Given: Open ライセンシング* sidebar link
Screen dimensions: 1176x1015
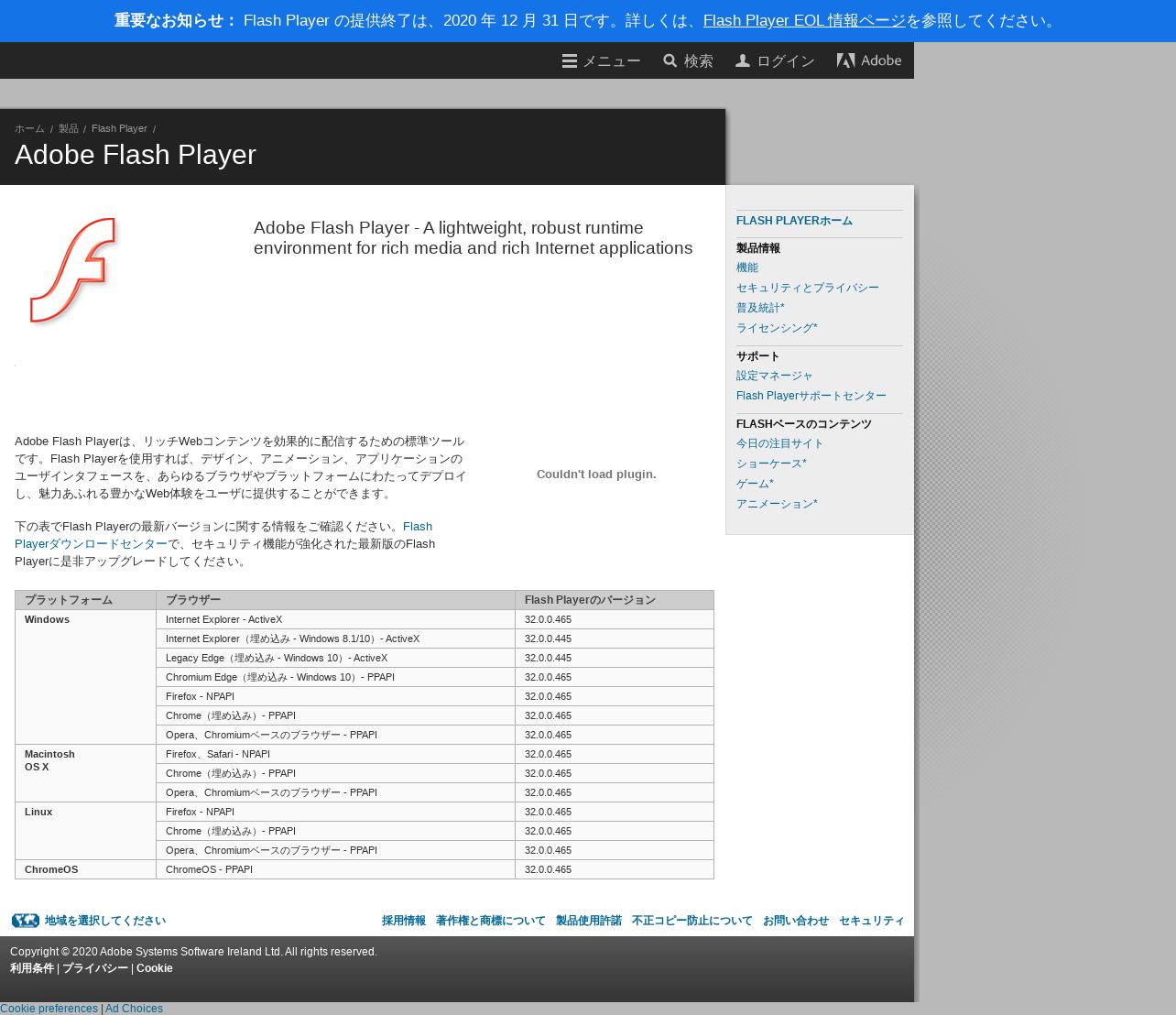Looking at the screenshot, I should [x=777, y=328].
